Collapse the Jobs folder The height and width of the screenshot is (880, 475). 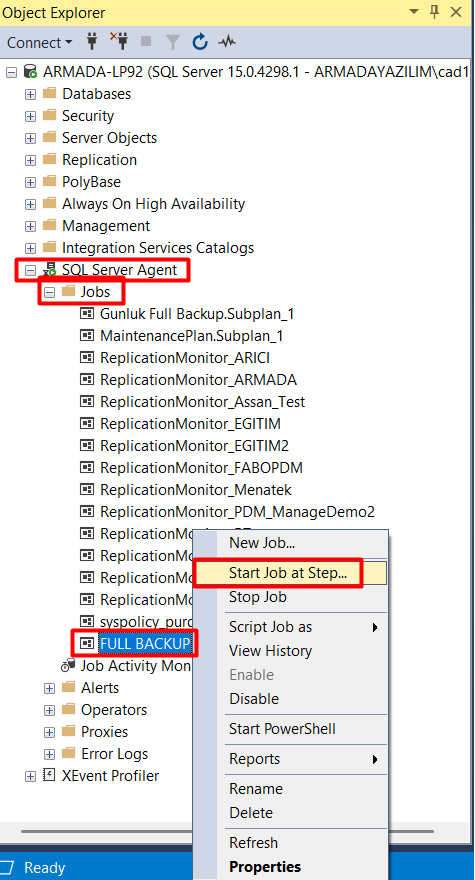(x=49, y=292)
